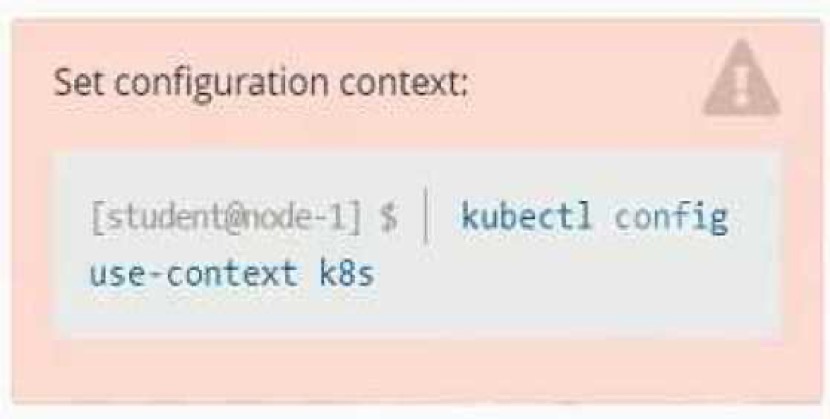Screen dimensions: 830x419
Task: Click 'node-1' in the shell prompt
Action: [296, 218]
